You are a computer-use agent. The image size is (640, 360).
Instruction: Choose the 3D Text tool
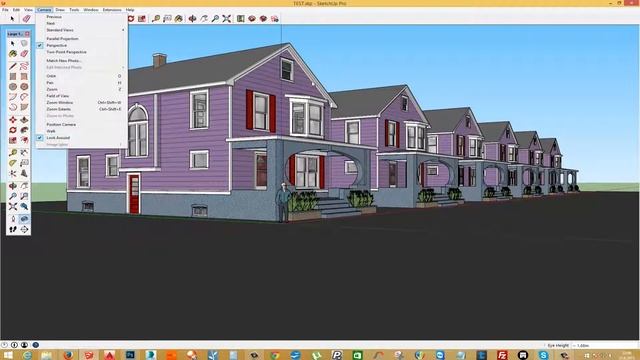(24, 173)
